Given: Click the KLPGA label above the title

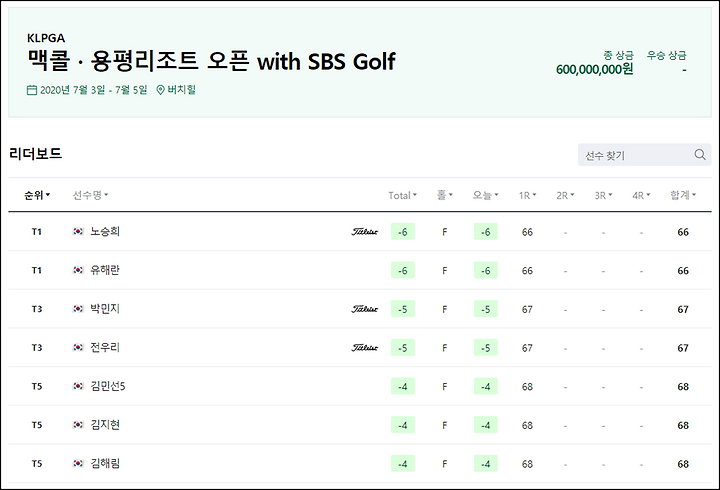Looking at the screenshot, I should pyautogui.click(x=46, y=38).
